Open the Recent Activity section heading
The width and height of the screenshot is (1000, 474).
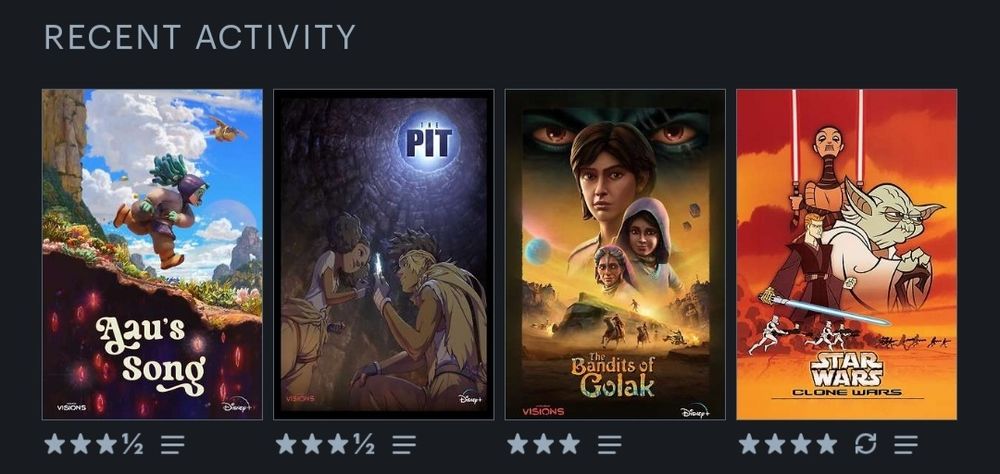pos(200,37)
